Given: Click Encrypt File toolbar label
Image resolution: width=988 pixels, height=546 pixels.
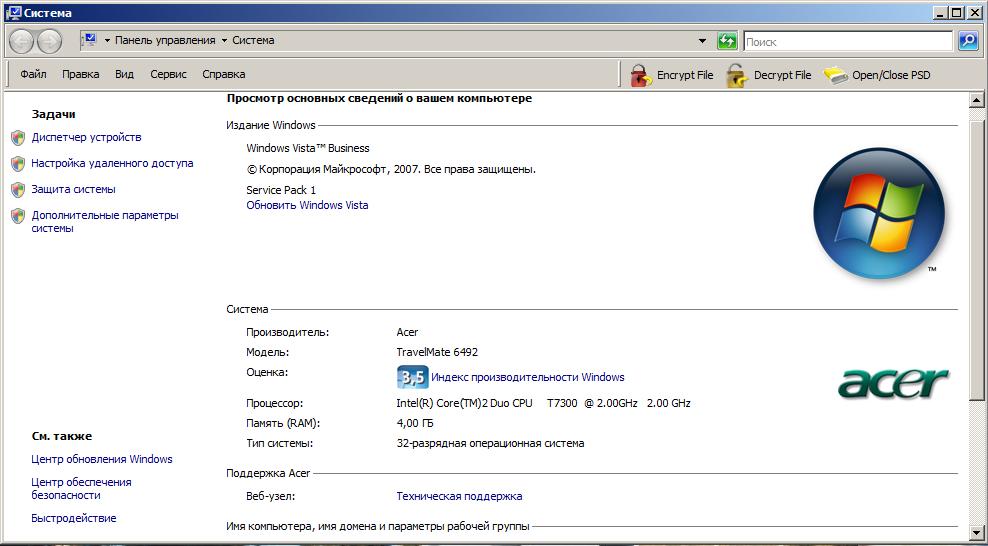Looking at the screenshot, I should click(x=685, y=75).
